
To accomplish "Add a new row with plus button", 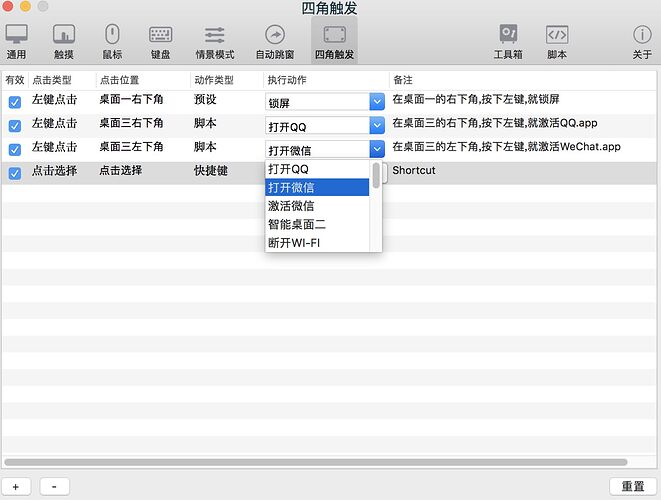I will coord(16,486).
